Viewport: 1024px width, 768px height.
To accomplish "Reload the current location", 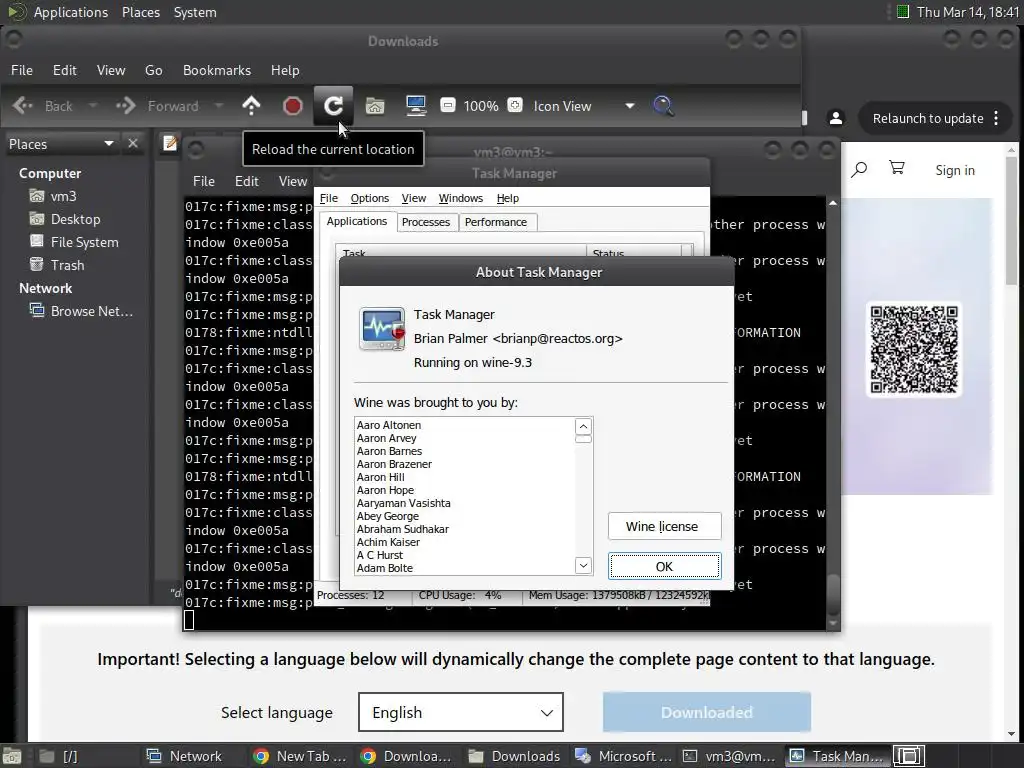I will pyautogui.click(x=333, y=106).
